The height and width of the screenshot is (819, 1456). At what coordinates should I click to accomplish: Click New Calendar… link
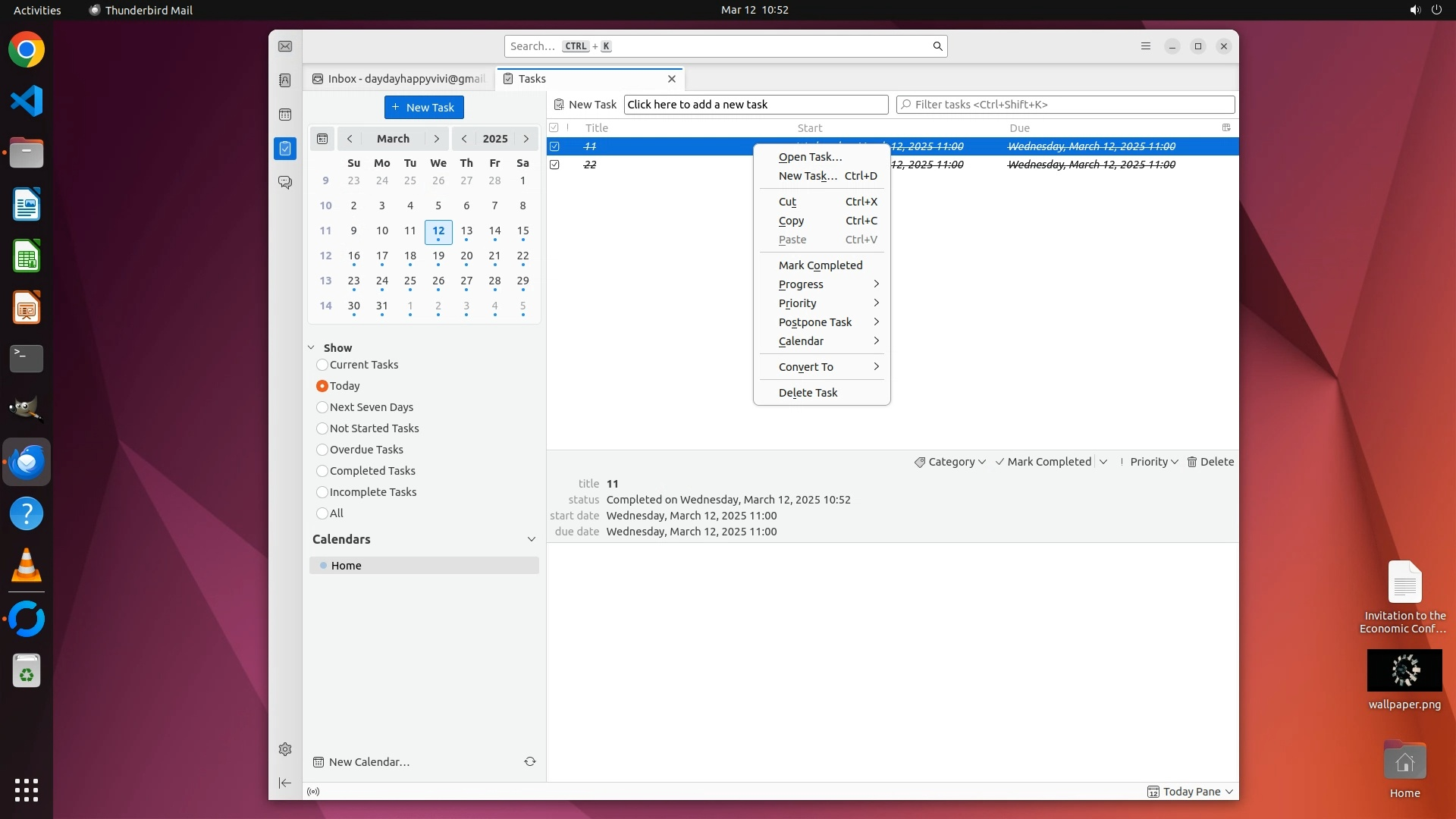[x=369, y=762]
